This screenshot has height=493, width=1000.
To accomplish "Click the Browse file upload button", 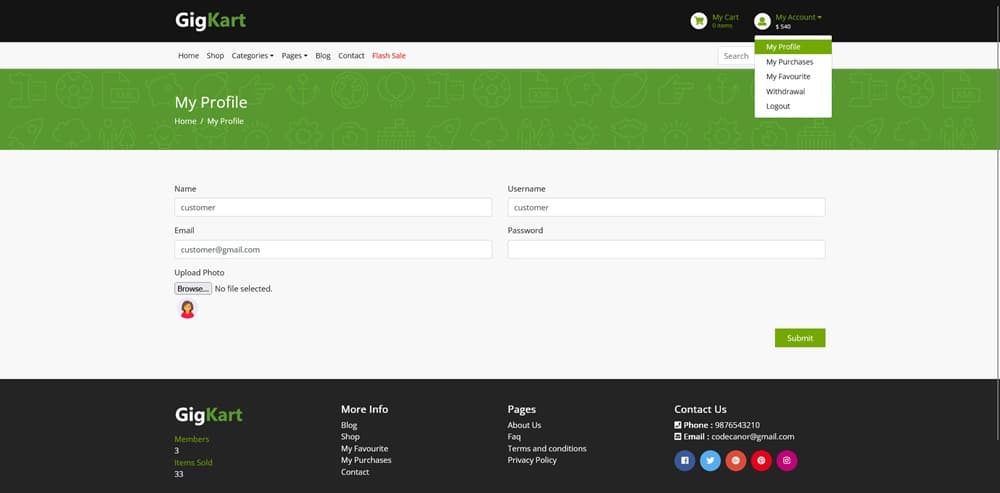I will click(x=193, y=289).
